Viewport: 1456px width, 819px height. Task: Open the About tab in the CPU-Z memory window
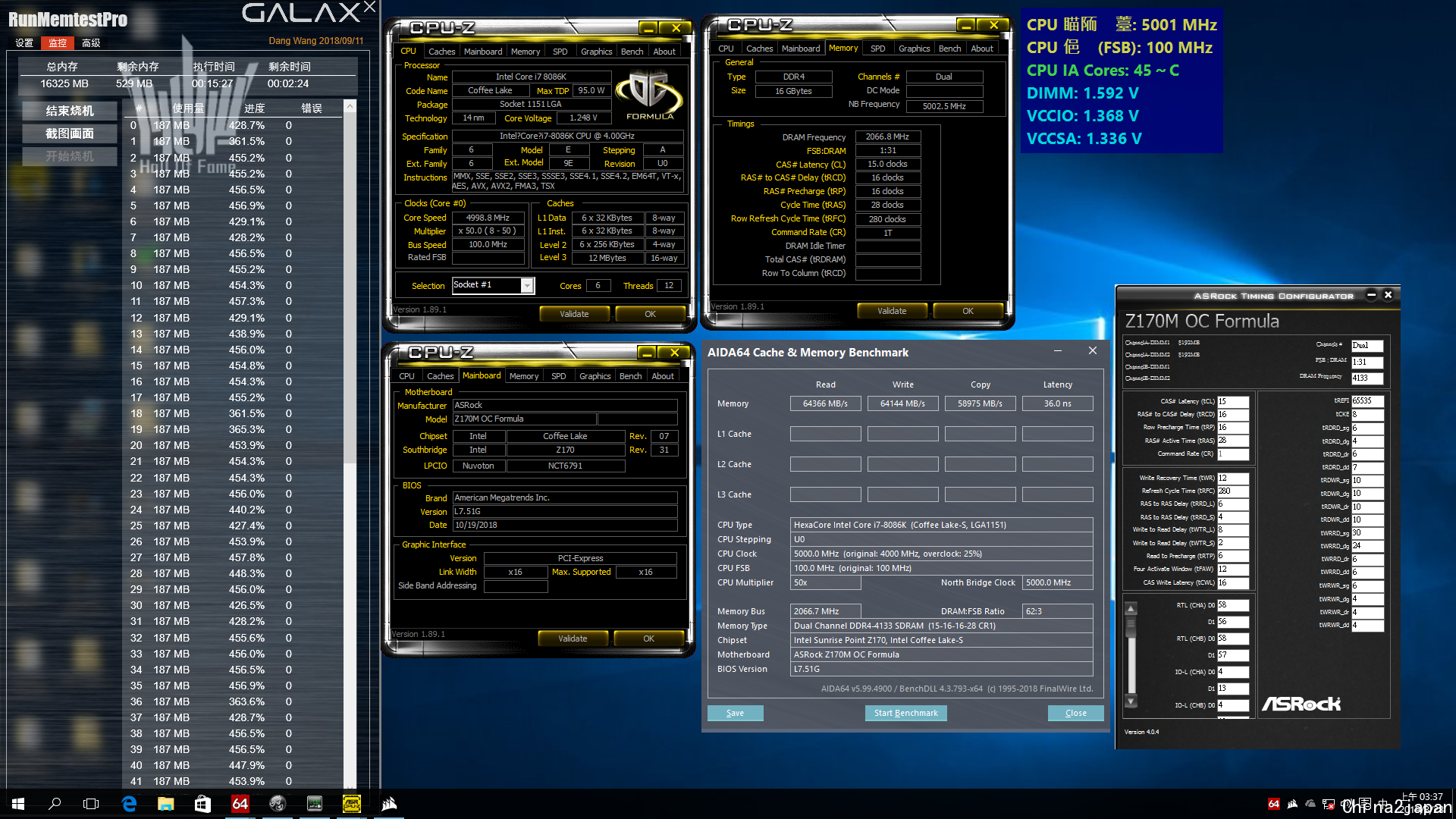[x=982, y=49]
